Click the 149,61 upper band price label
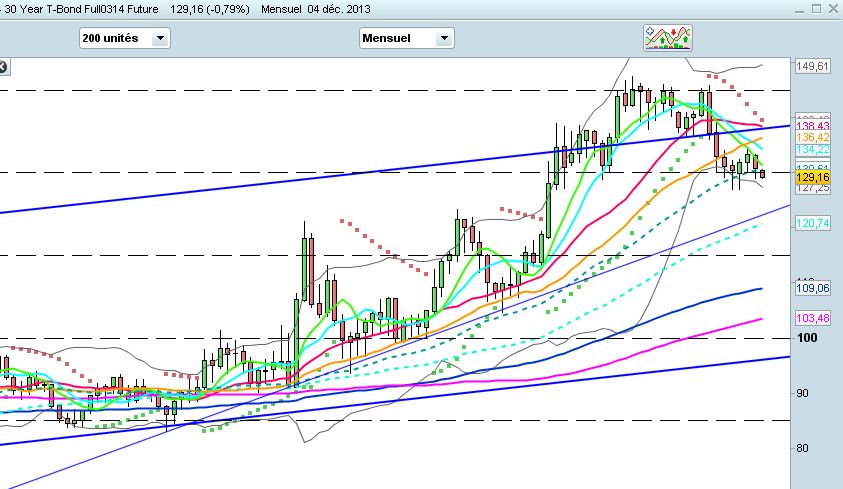The image size is (843, 489). 812,67
